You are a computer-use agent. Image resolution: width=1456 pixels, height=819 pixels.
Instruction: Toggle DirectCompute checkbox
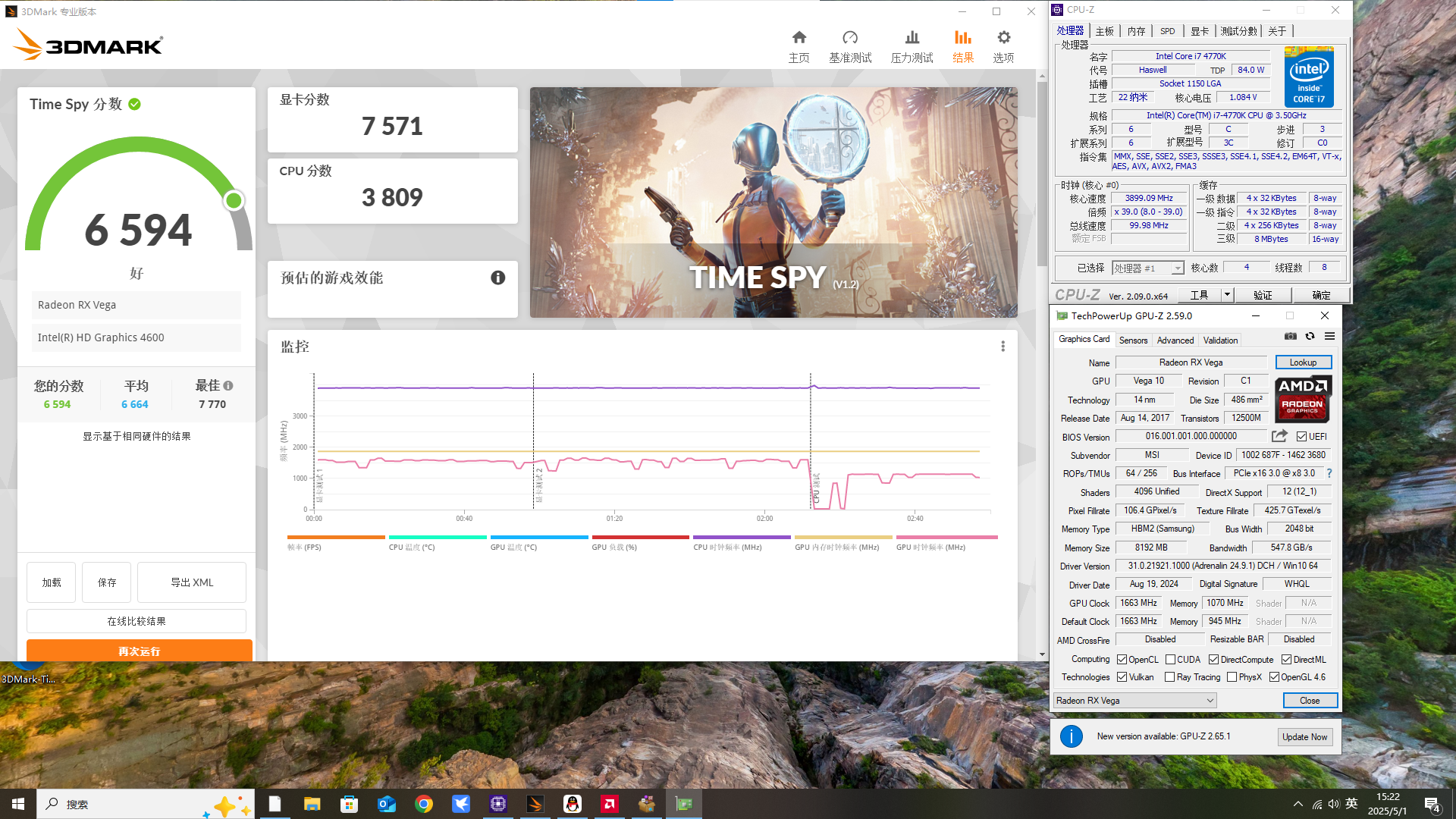click(1213, 660)
